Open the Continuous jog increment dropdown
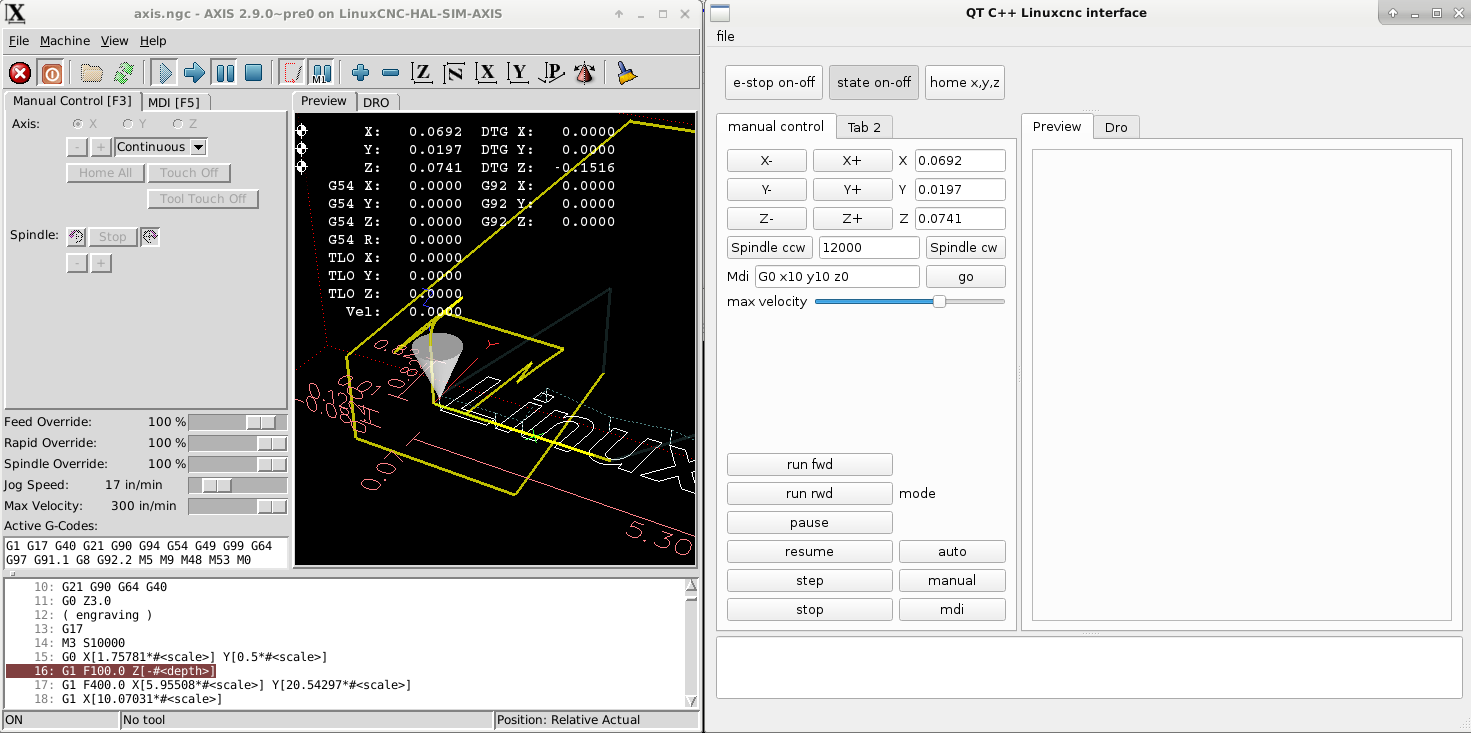The height and width of the screenshot is (733, 1471). (198, 147)
